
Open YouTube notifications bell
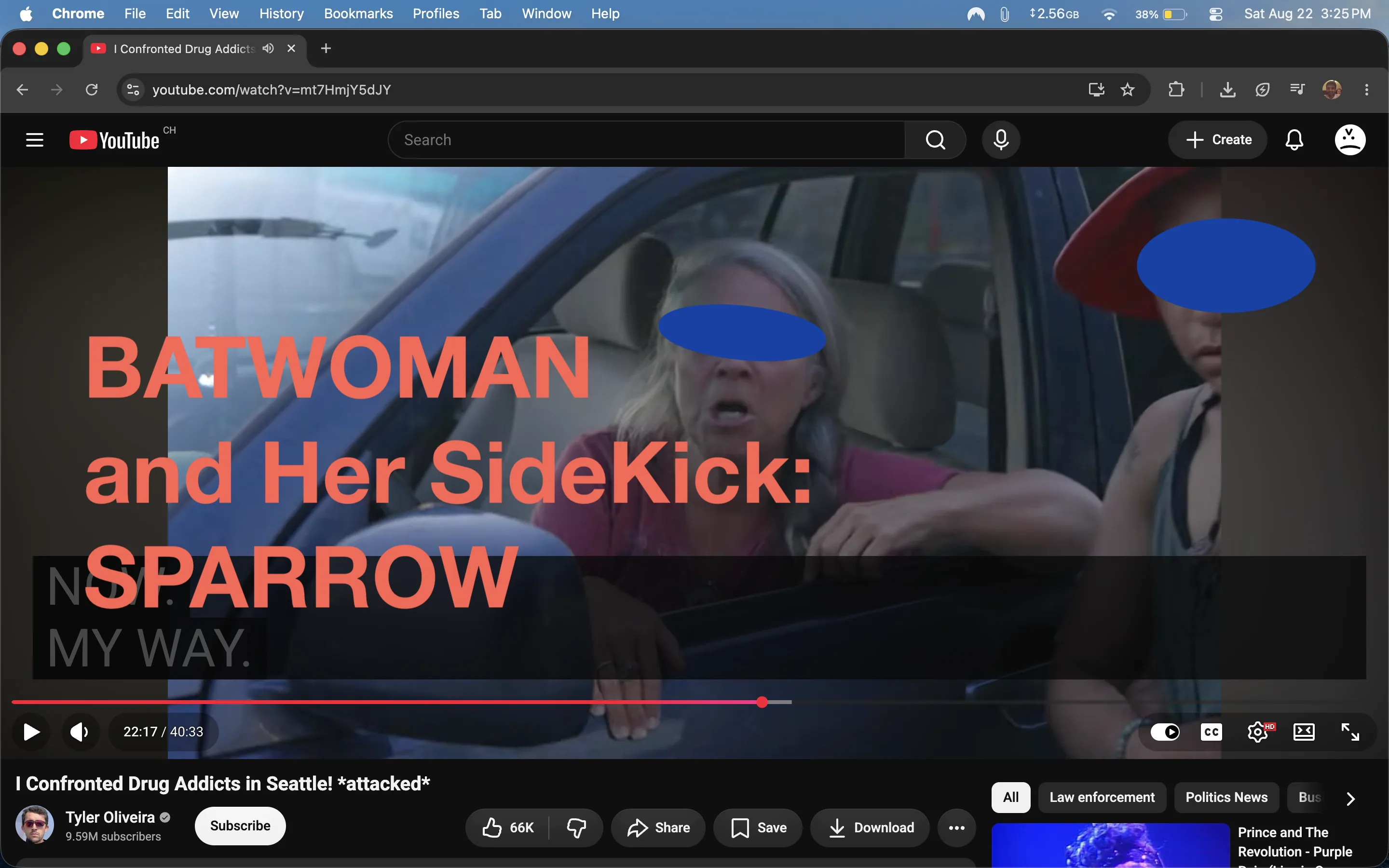tap(1294, 139)
